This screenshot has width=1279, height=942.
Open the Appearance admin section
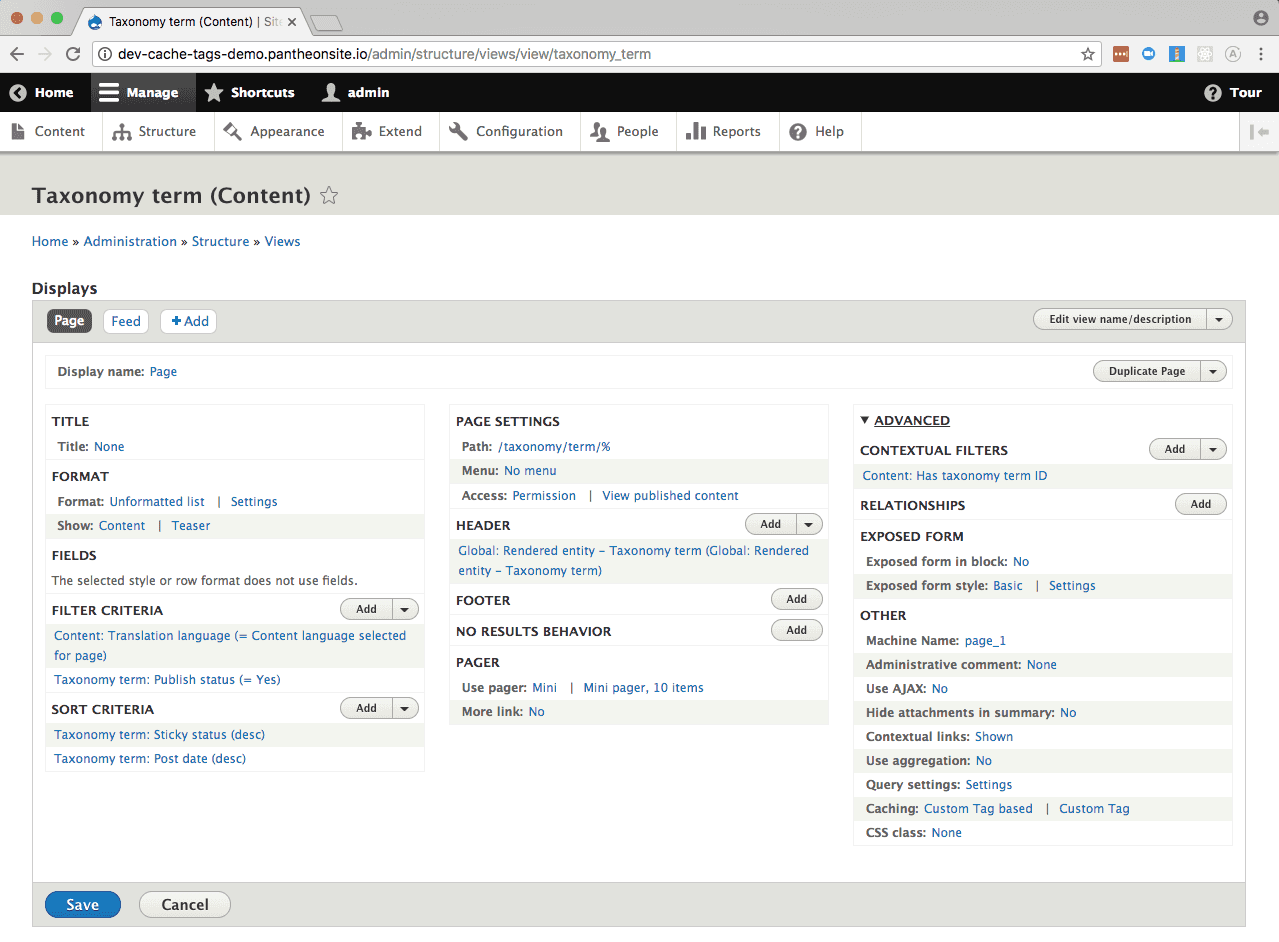pyautogui.click(x=287, y=131)
